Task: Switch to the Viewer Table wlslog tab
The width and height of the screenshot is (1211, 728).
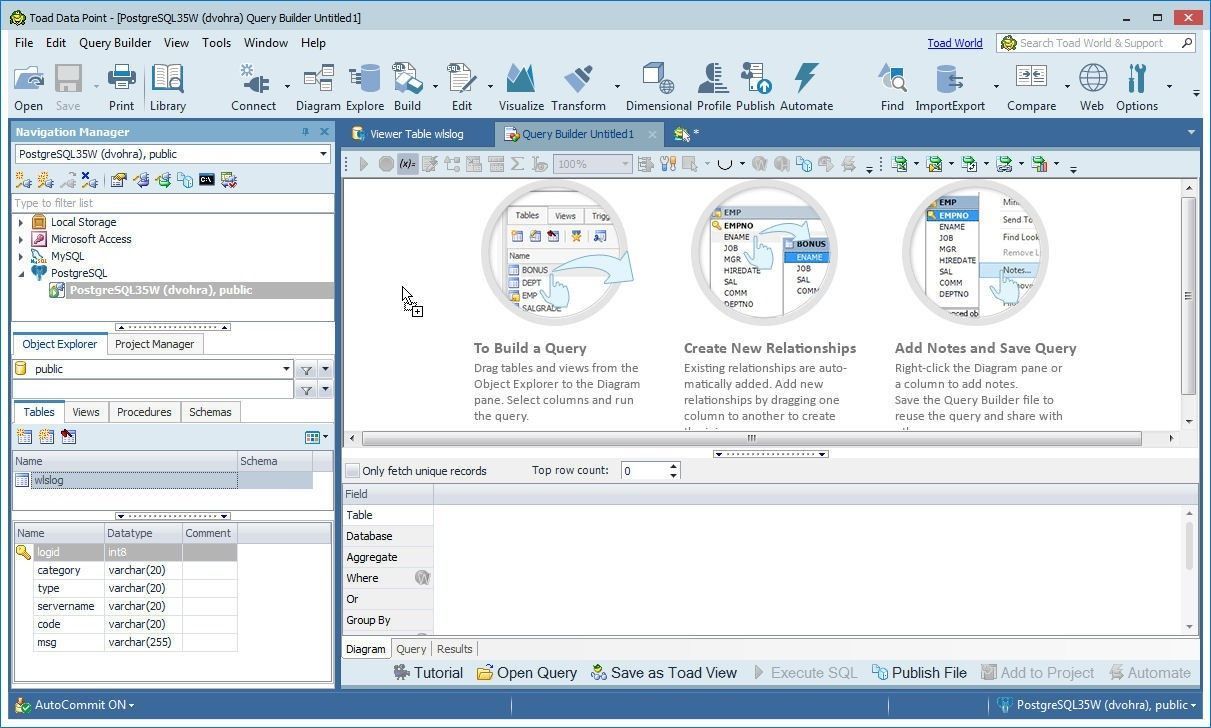Action: click(416, 134)
